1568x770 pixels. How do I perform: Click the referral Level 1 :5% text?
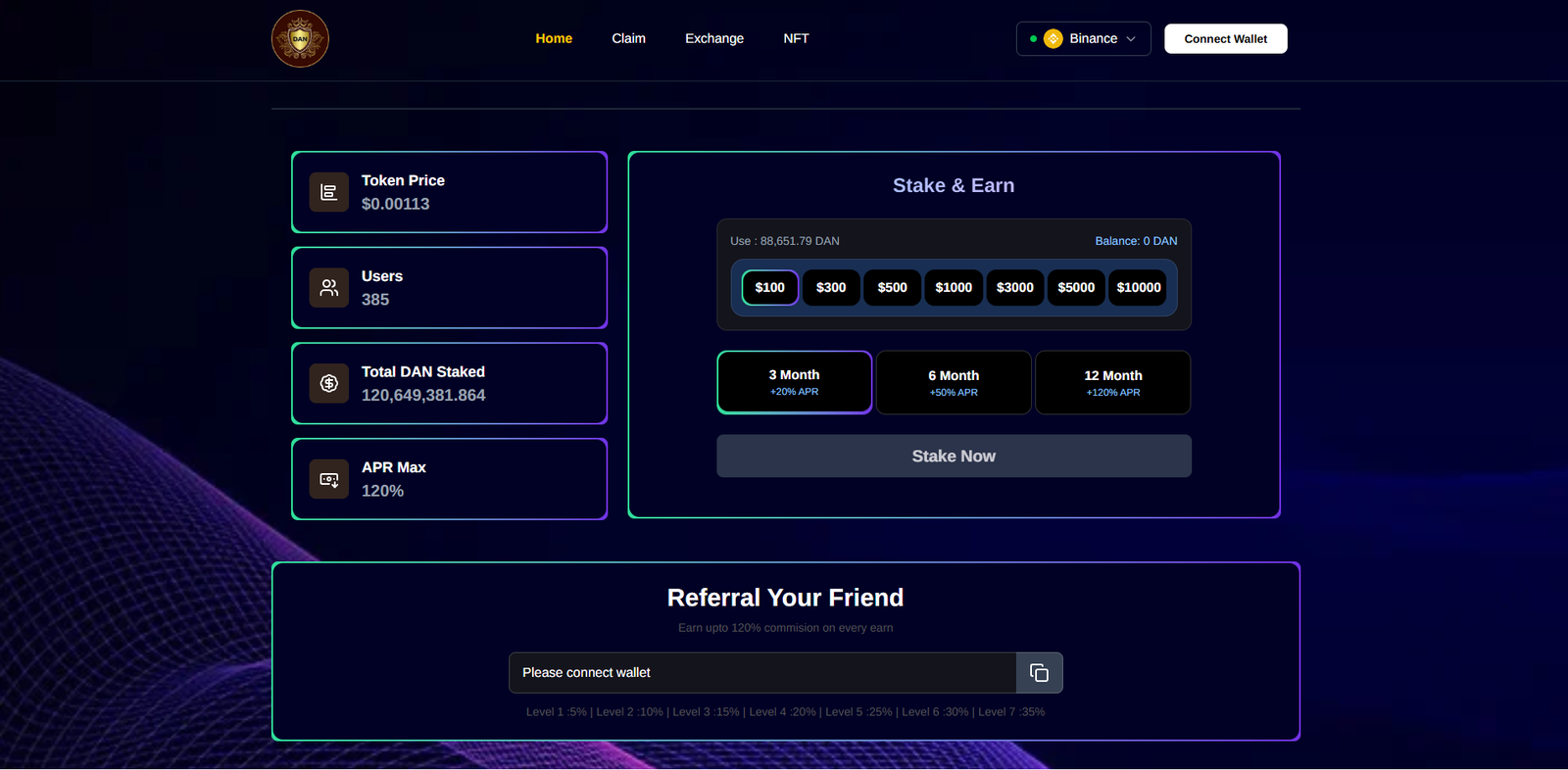click(556, 712)
